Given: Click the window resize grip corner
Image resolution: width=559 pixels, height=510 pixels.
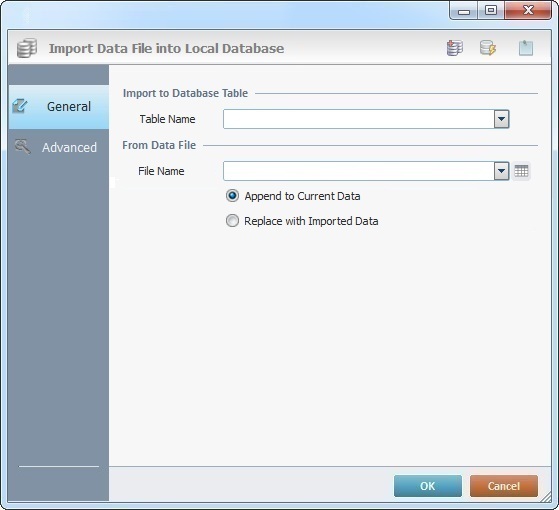Looking at the screenshot, I should [x=545, y=496].
